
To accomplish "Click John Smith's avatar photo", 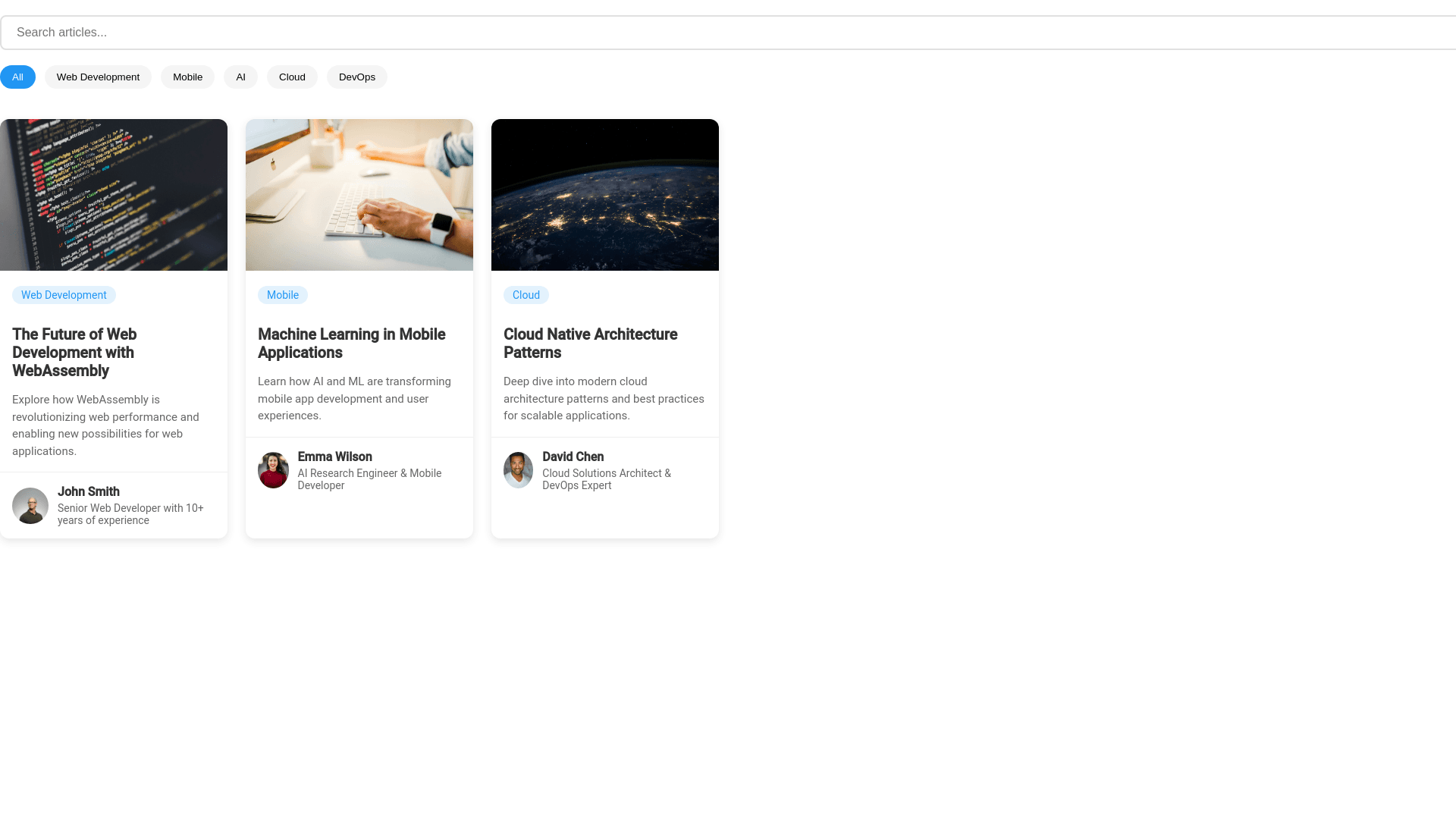I will (x=30, y=506).
